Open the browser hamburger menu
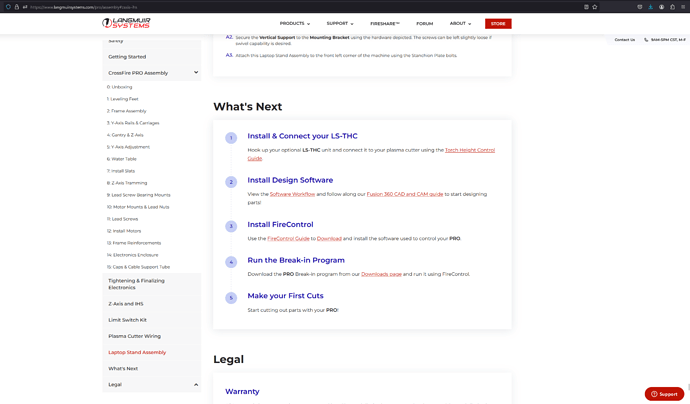Image resolution: width=690 pixels, height=404 pixels. tap(683, 7)
